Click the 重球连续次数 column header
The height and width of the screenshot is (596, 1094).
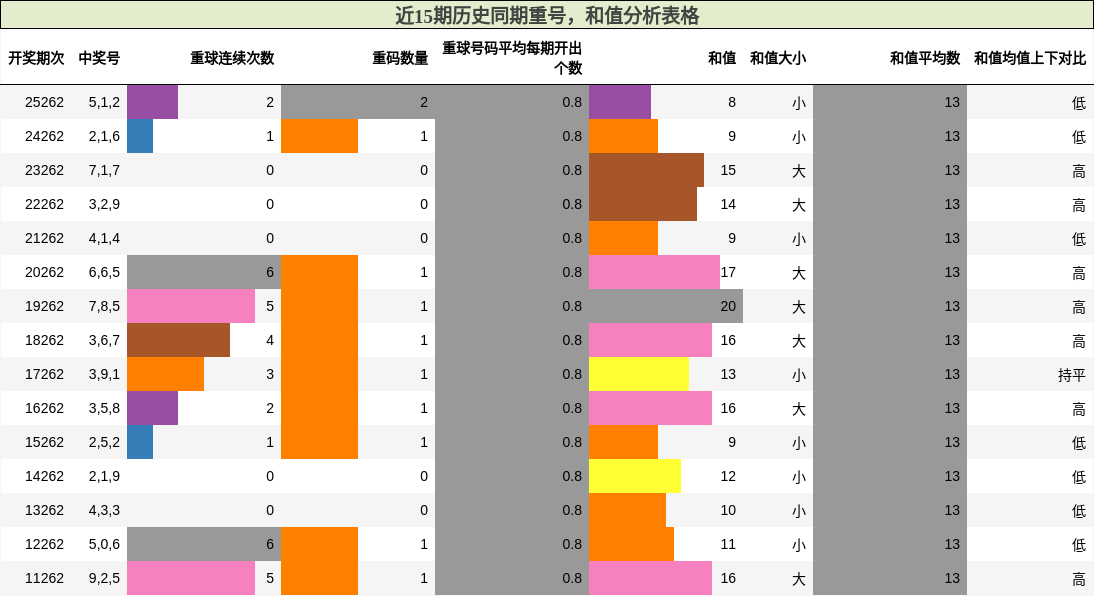(232, 58)
